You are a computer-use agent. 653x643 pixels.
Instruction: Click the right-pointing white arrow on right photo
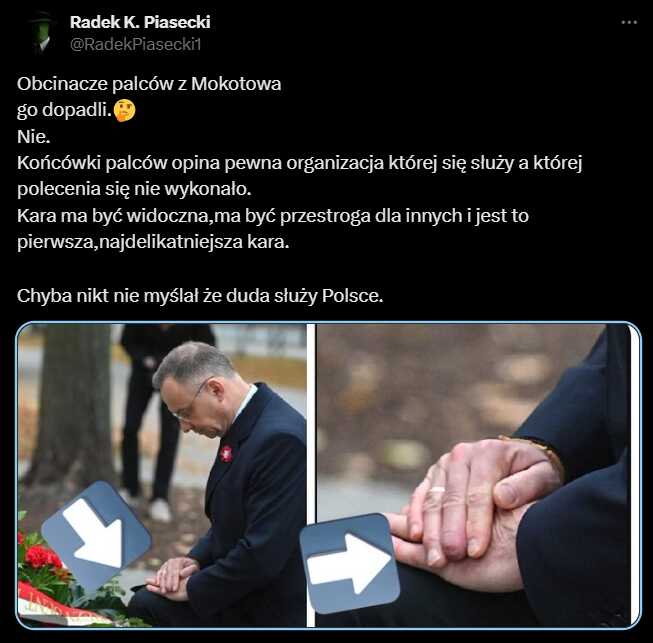[349, 563]
